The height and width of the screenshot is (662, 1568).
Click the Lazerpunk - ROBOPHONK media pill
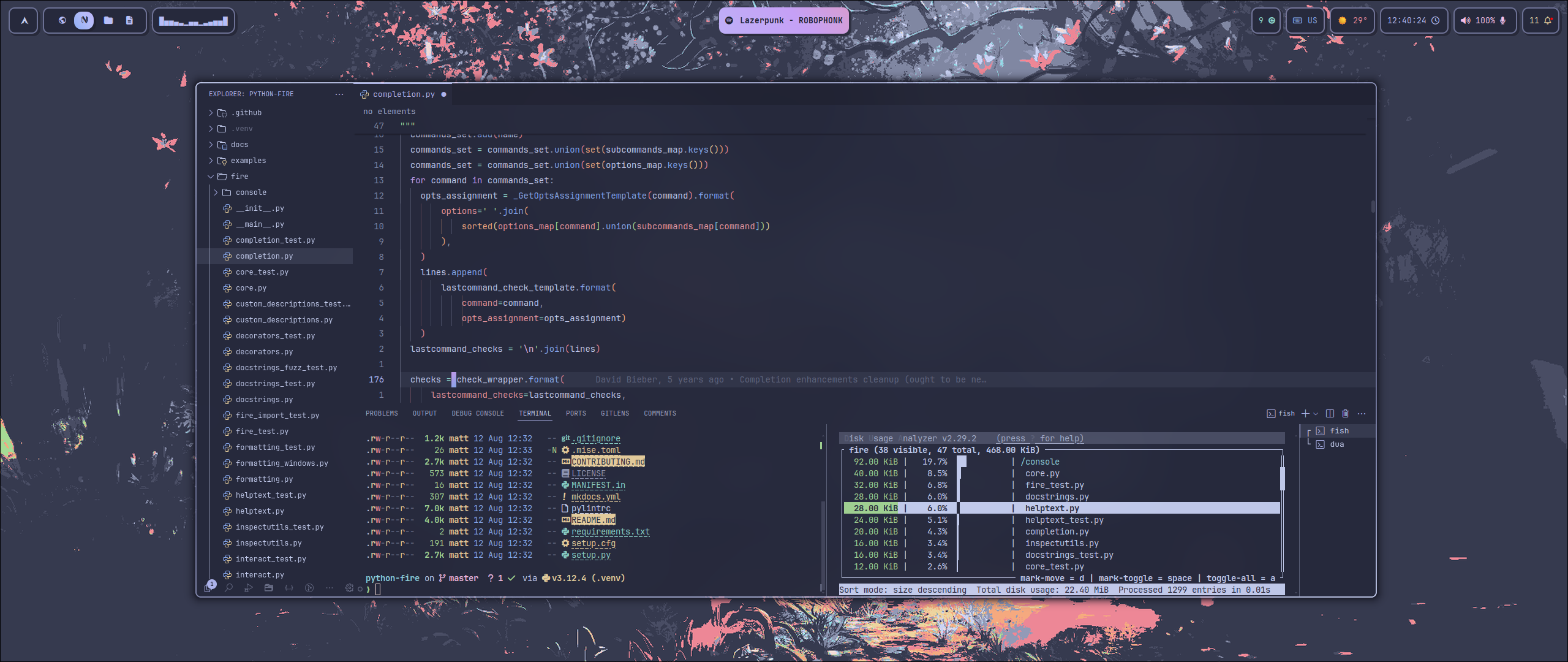point(784,20)
